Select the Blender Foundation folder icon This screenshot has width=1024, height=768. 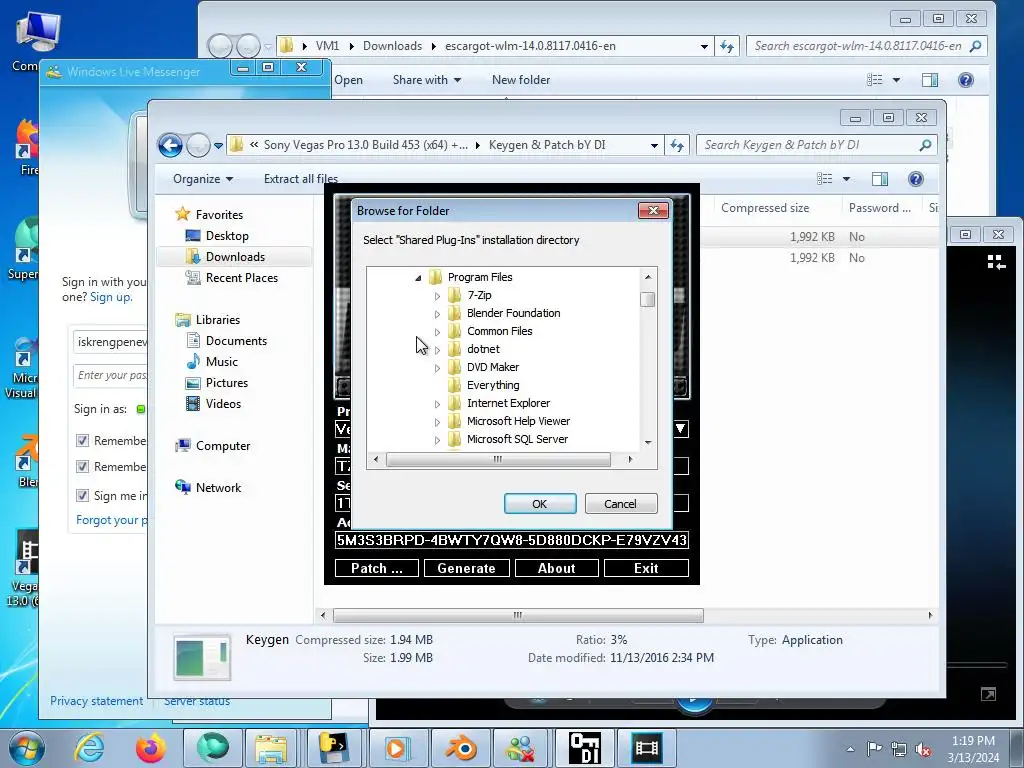455,313
